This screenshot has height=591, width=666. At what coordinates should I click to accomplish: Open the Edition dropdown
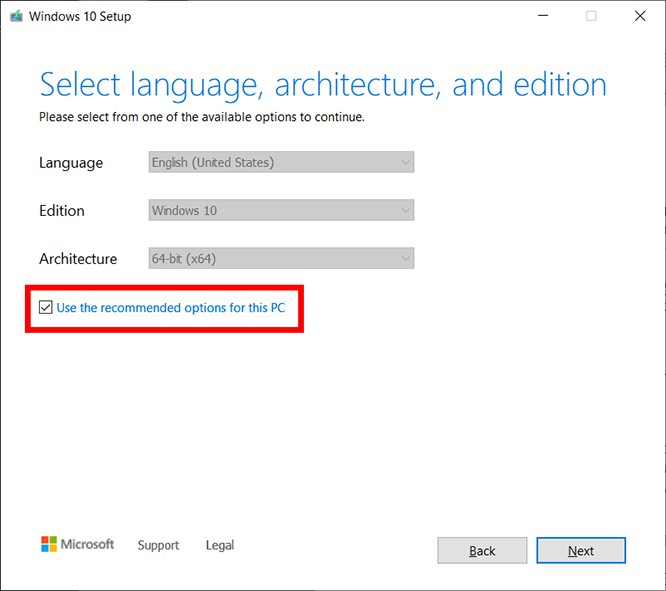(x=280, y=211)
